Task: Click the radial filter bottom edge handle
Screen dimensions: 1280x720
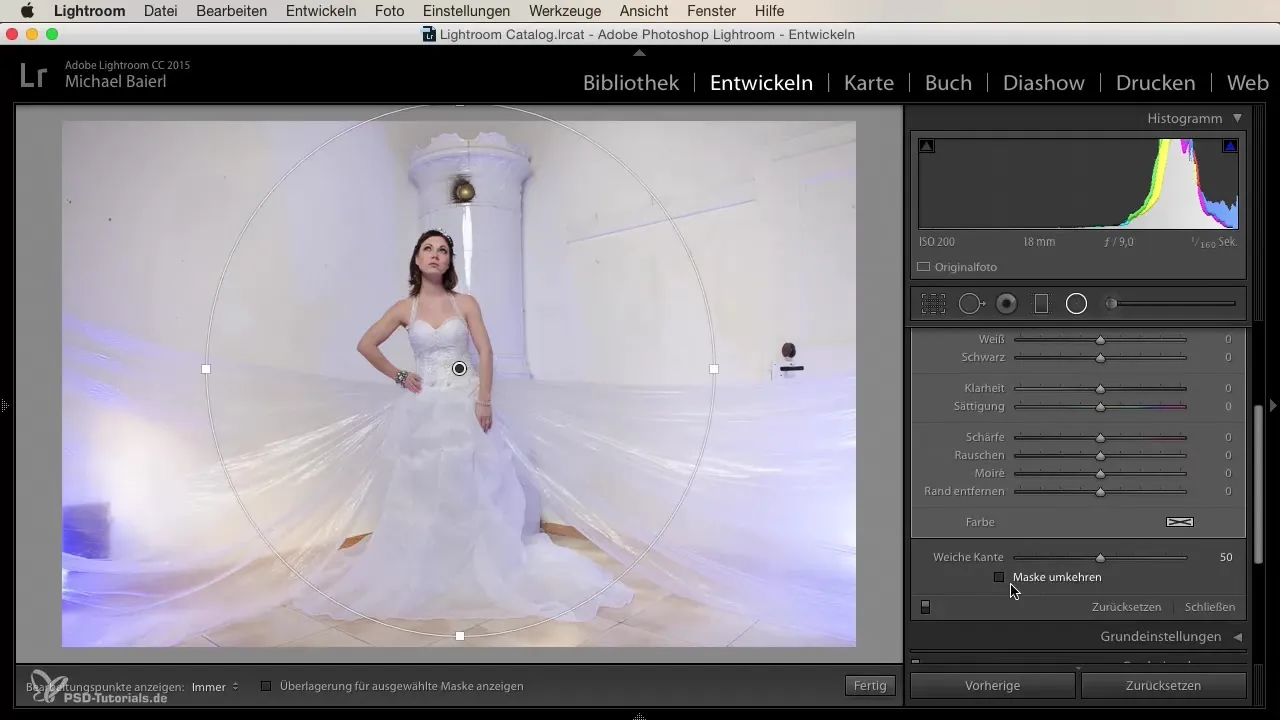Action: [460, 636]
